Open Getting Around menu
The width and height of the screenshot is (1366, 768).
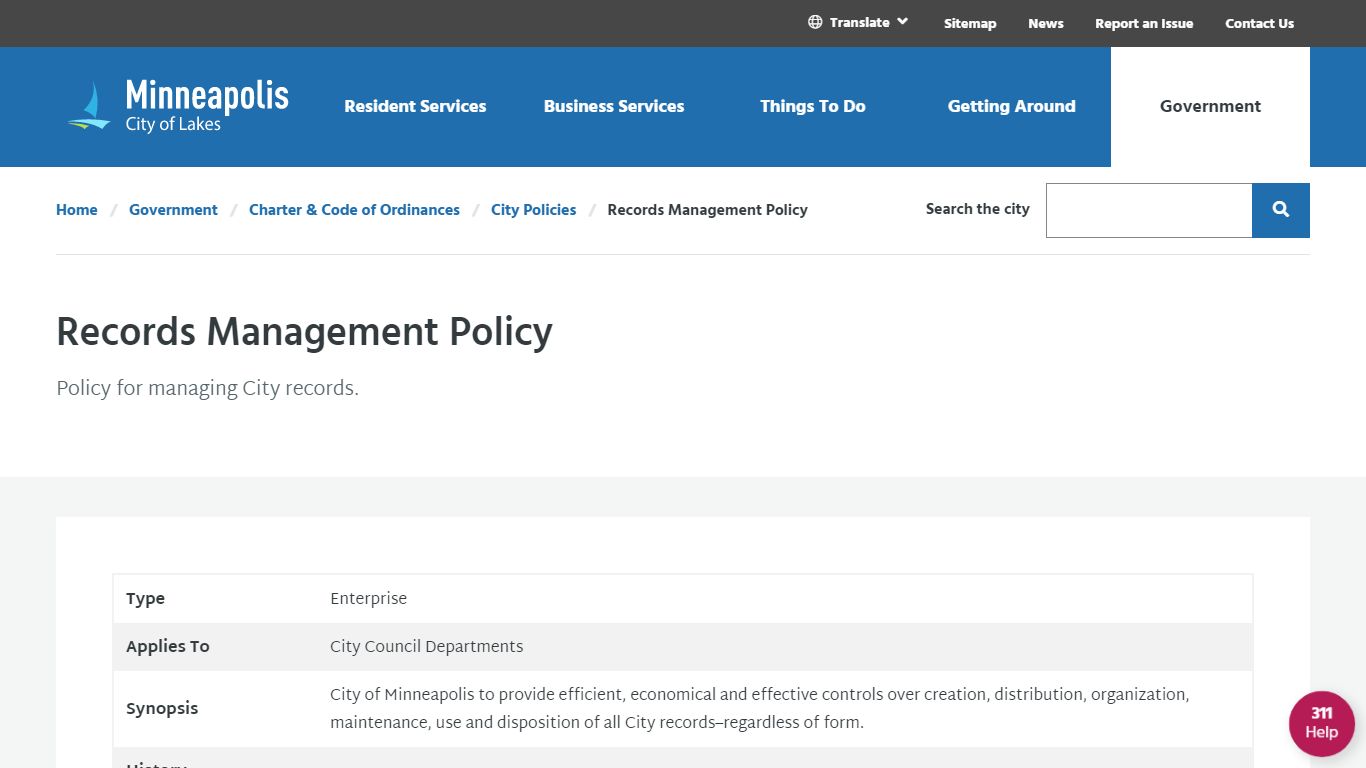coord(1012,106)
